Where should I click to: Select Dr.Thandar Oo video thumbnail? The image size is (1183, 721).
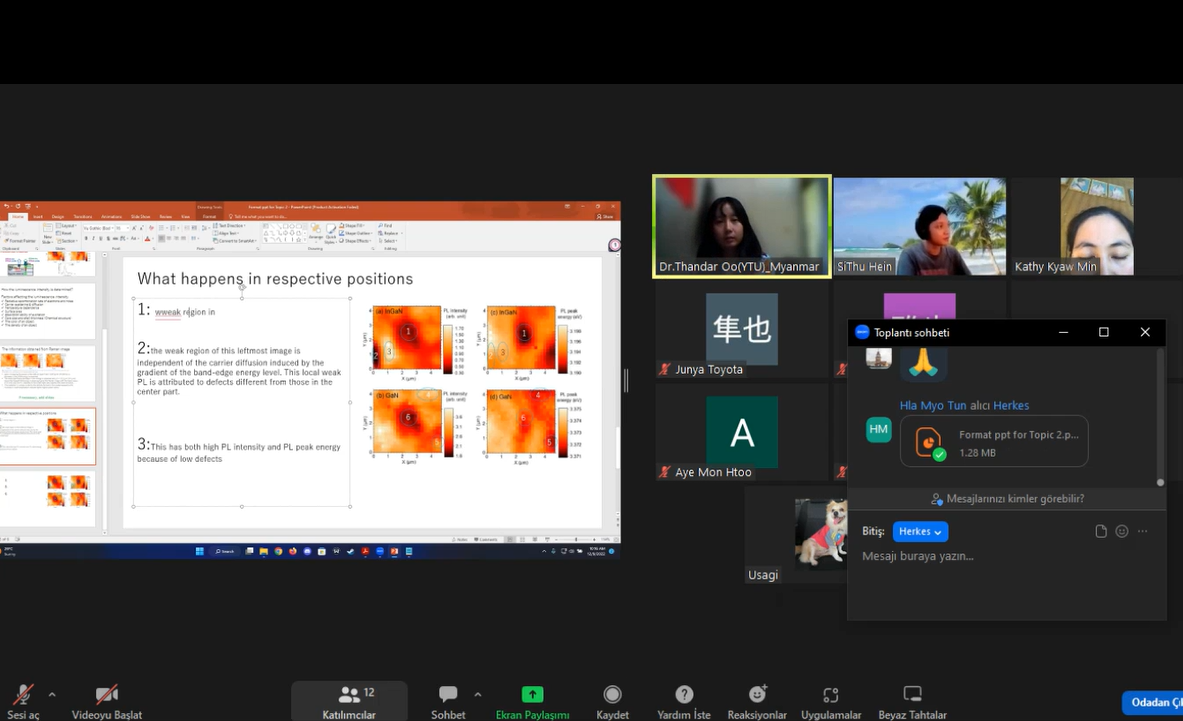coord(741,226)
